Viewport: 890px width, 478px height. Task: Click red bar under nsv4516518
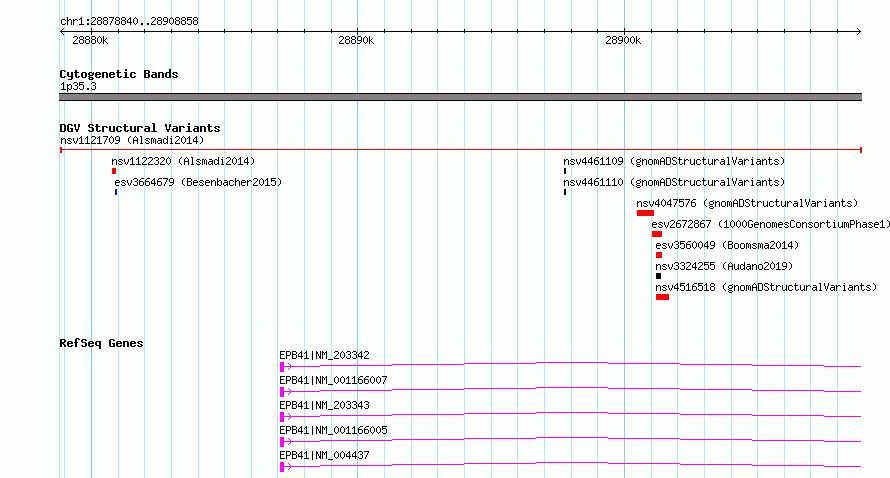[x=662, y=297]
